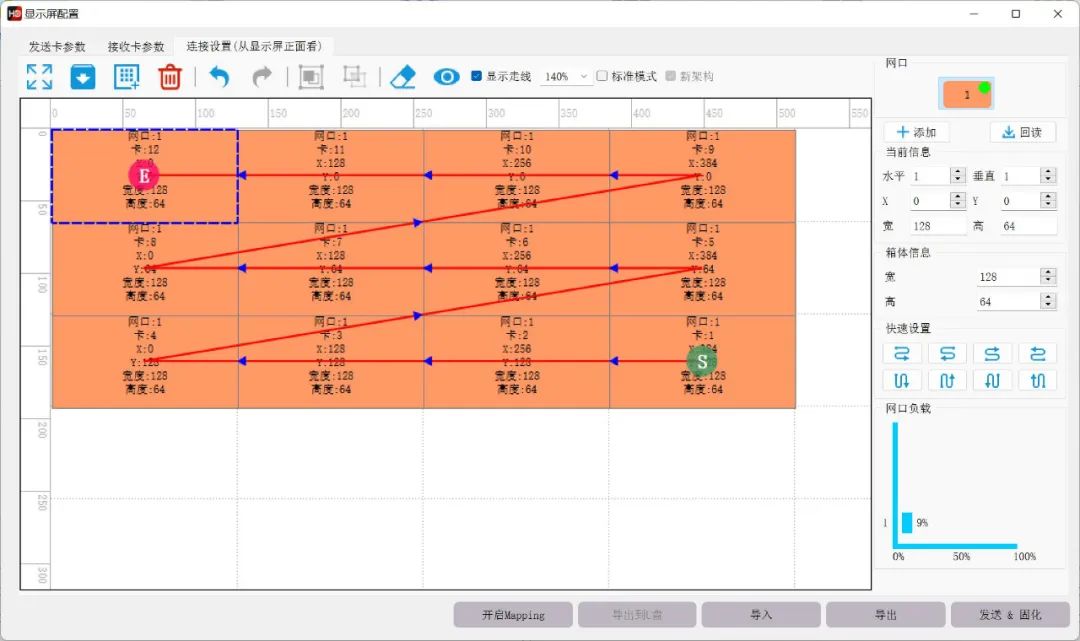Click the pink E end marker
Image resolution: width=1080 pixels, height=641 pixels.
[144, 176]
